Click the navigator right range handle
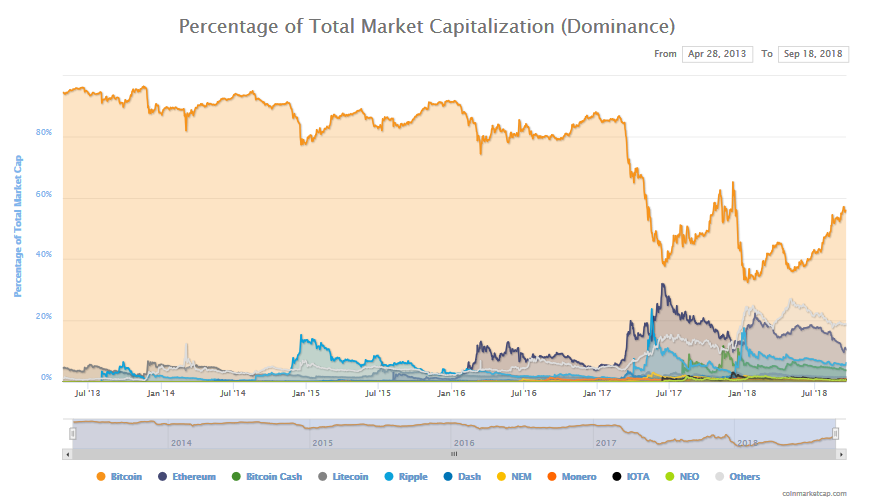The height and width of the screenshot is (501, 874). 836,433
